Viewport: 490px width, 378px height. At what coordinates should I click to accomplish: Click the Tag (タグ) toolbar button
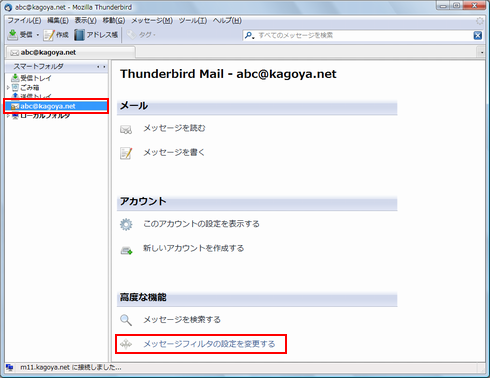click(142, 35)
